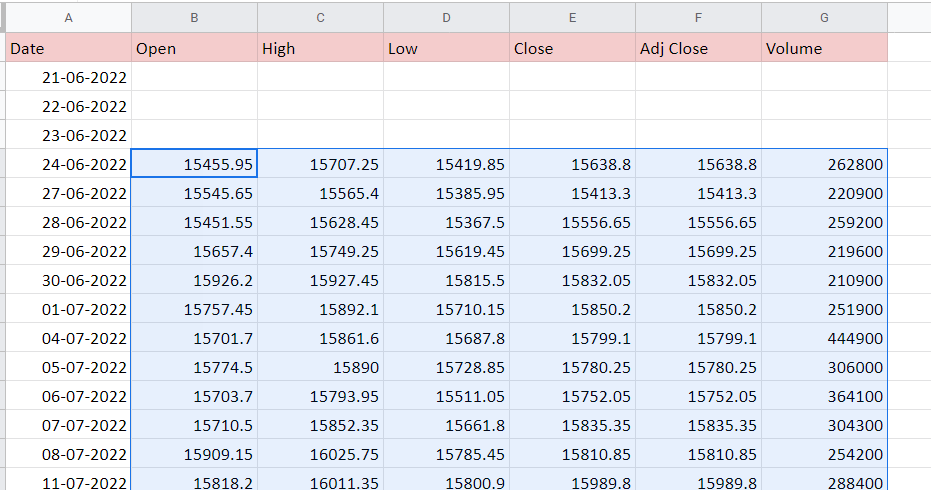Select empty Close cell for 22-06-2022

572,106
